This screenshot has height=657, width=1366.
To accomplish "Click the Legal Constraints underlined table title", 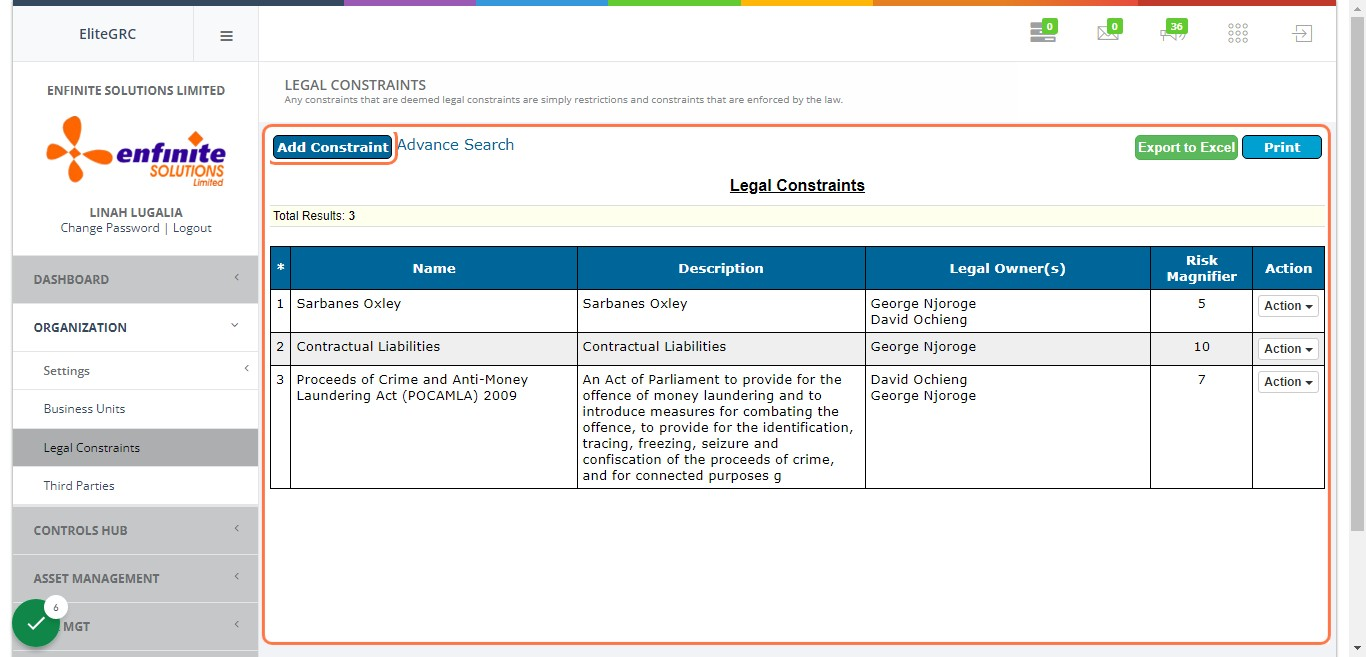I will coord(797,185).
